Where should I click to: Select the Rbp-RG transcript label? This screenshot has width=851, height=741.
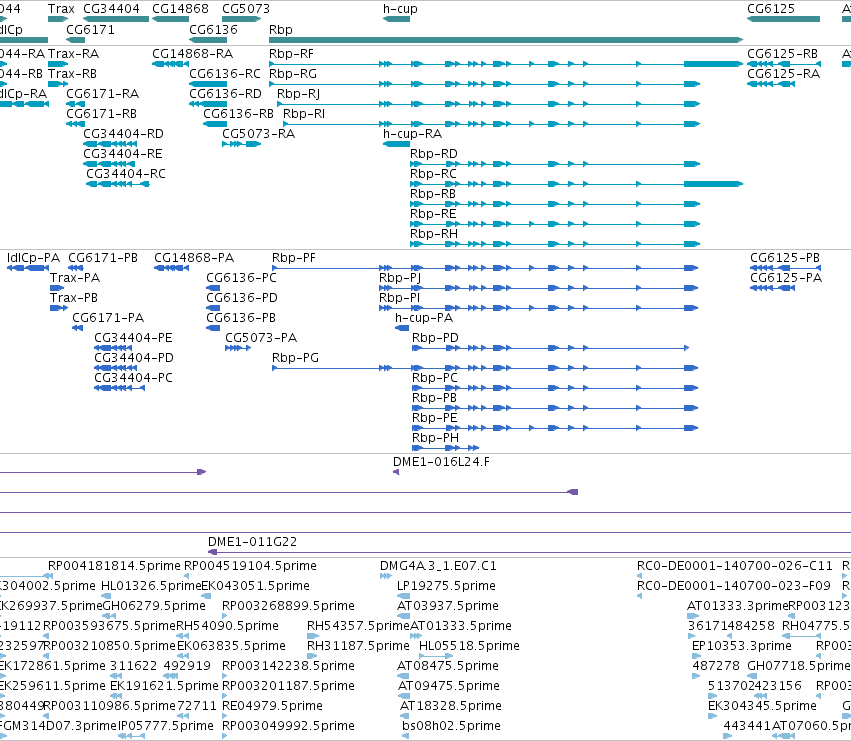click(x=293, y=74)
